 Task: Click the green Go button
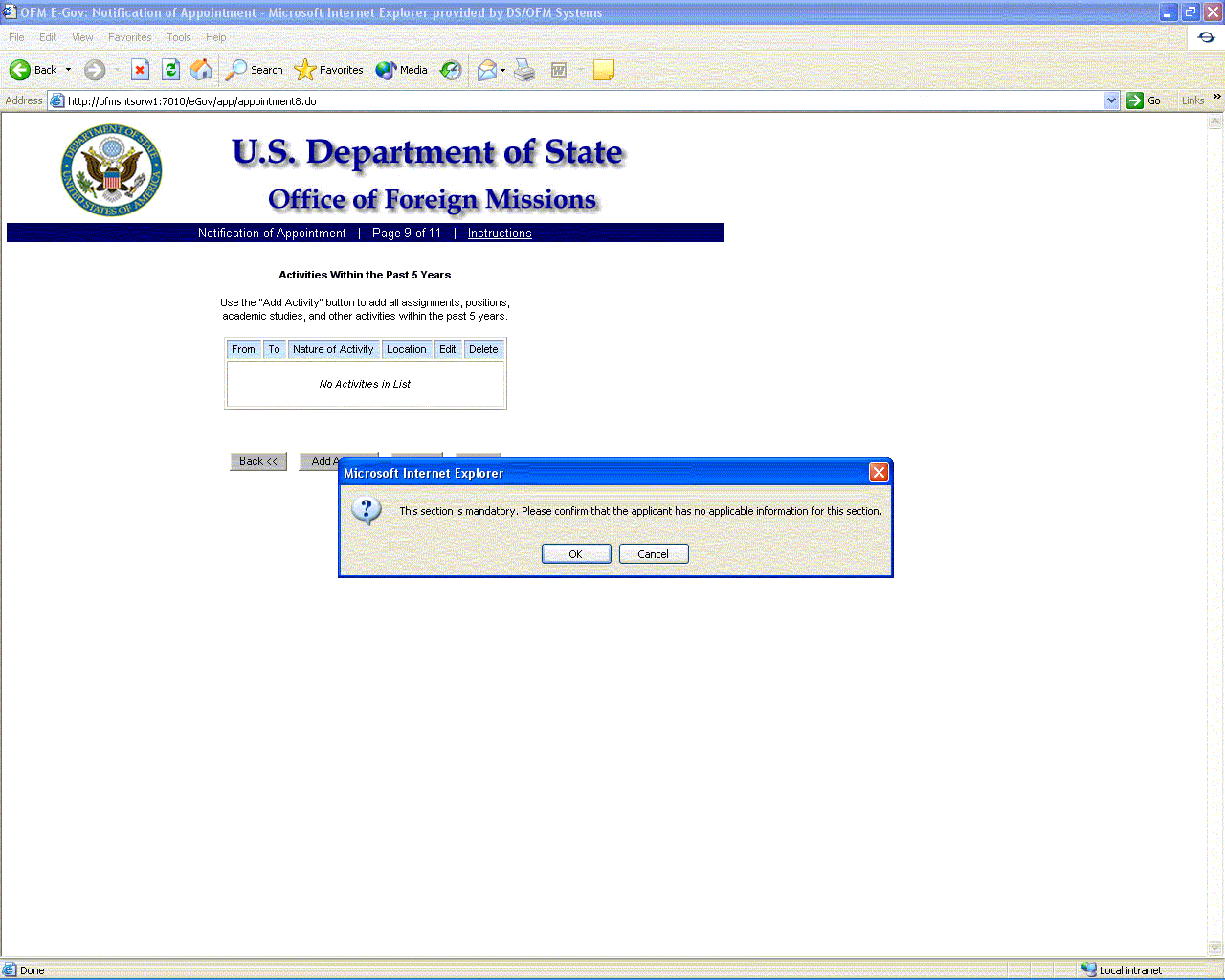[1144, 100]
